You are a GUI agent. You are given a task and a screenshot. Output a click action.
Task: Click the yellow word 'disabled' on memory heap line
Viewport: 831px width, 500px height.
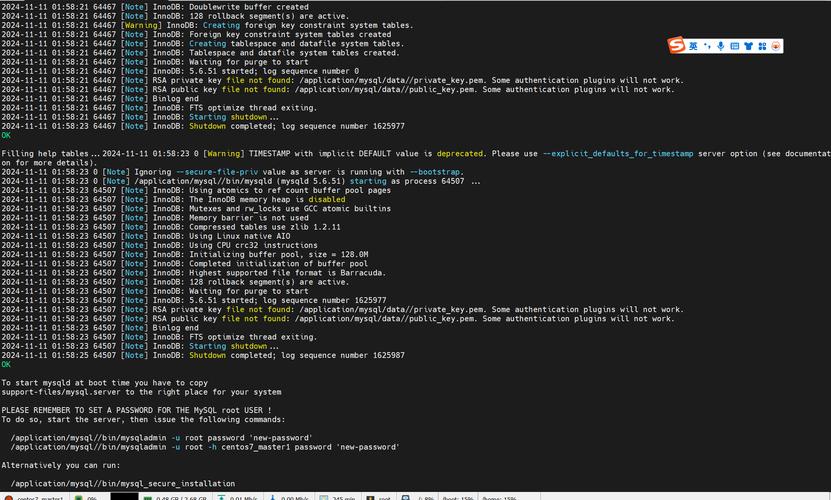click(326, 200)
